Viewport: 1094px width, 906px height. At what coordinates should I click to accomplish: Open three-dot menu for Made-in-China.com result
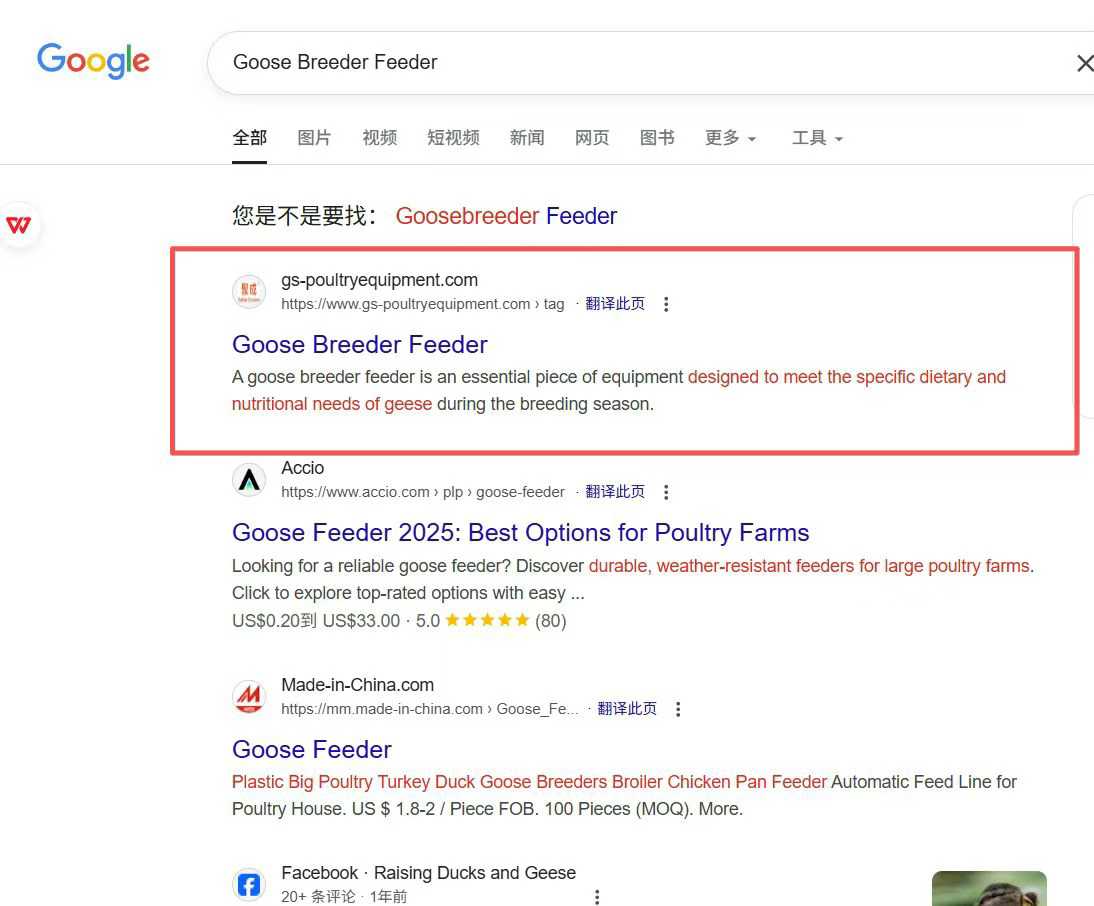tap(678, 709)
